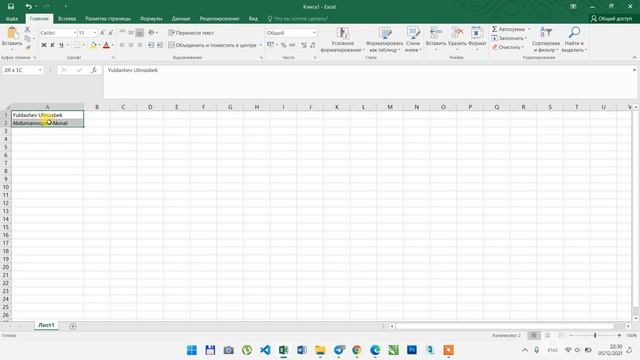Click the Name Box input field
The image size is (640, 360).
click(x=20, y=70)
